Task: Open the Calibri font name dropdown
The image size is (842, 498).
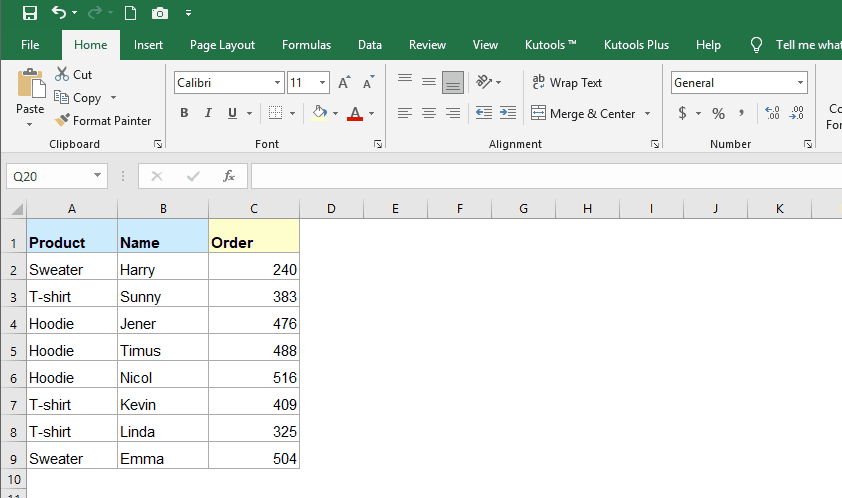Action: 277,83
